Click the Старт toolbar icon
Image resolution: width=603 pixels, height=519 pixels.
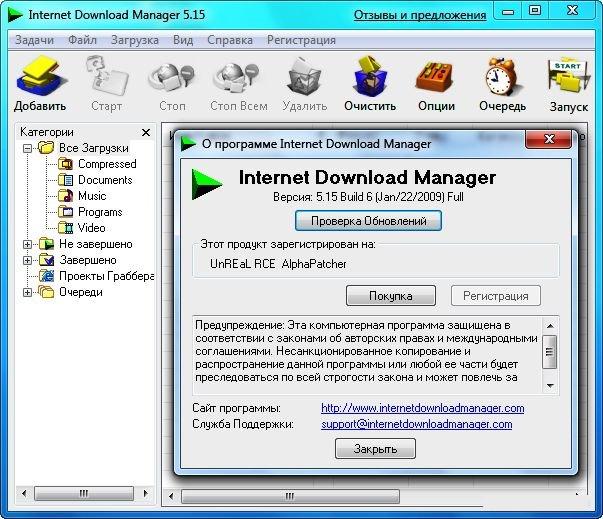(x=107, y=77)
